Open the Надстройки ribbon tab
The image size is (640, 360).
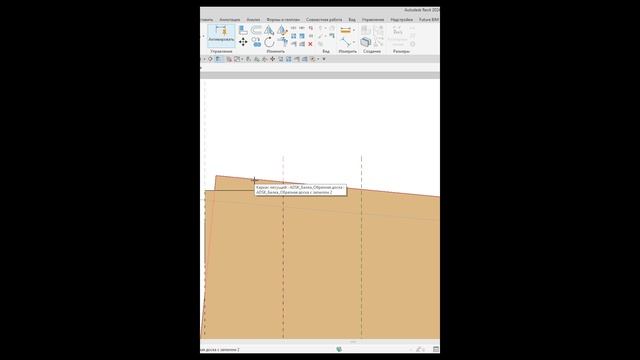(401, 20)
